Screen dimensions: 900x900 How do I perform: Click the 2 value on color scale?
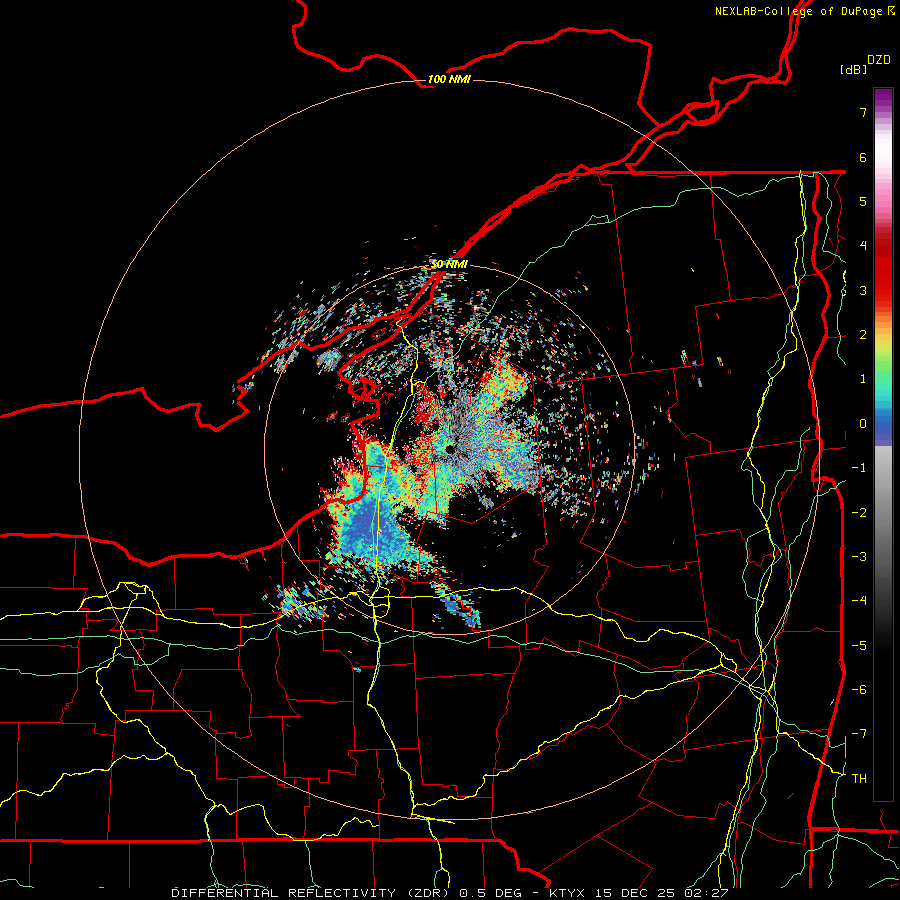pos(863,335)
